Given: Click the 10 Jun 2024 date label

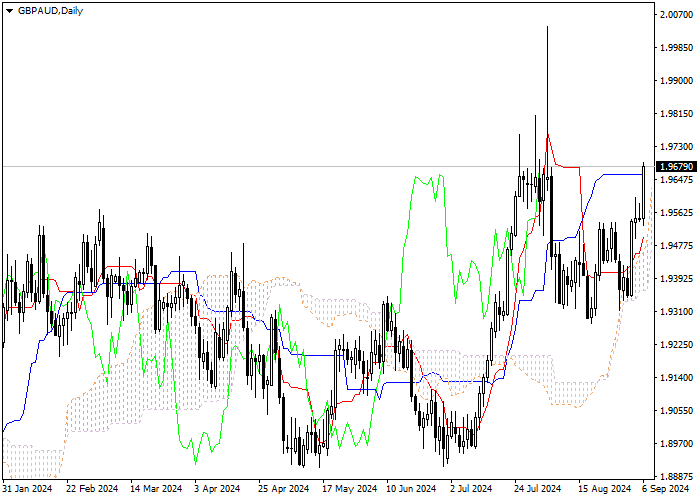Looking at the screenshot, I should point(411,489).
